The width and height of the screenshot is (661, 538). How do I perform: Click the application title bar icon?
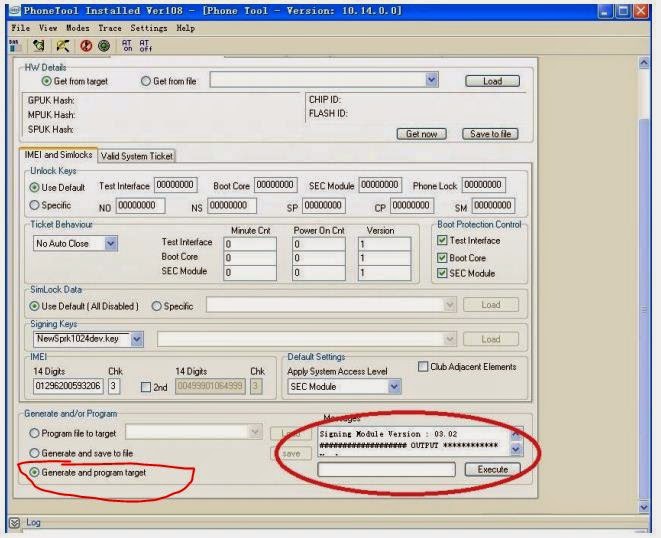(x=15, y=11)
